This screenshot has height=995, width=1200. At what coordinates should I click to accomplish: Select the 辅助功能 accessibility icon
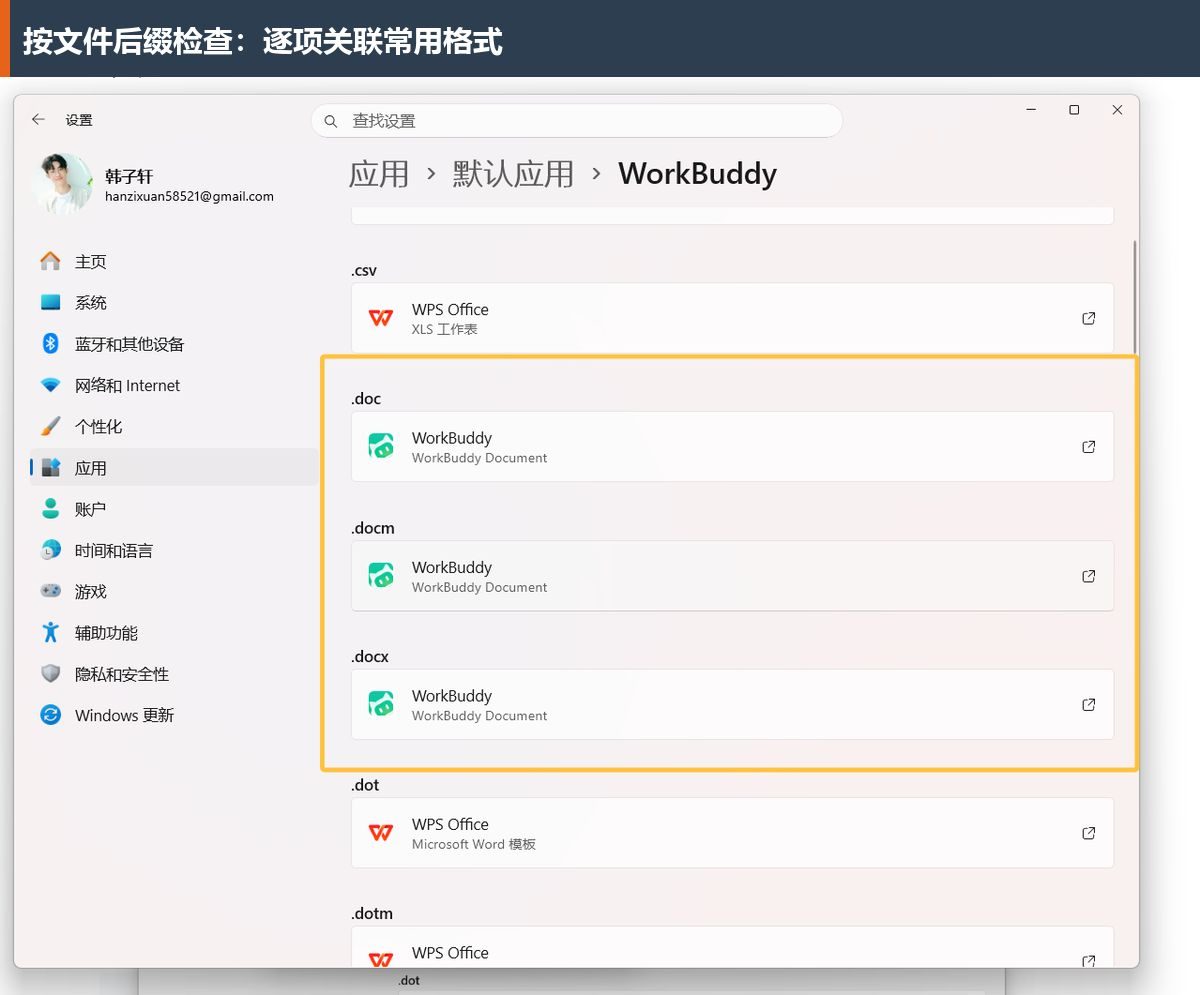click(50, 632)
